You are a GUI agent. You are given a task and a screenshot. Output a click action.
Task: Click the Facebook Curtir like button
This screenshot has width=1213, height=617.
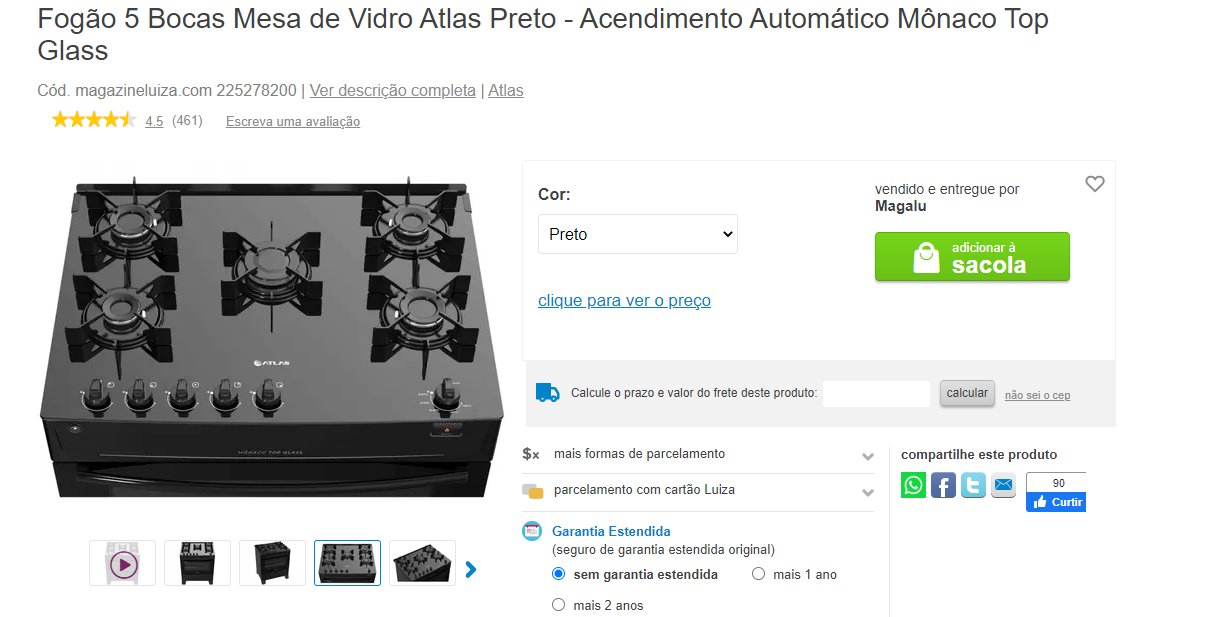click(1059, 502)
